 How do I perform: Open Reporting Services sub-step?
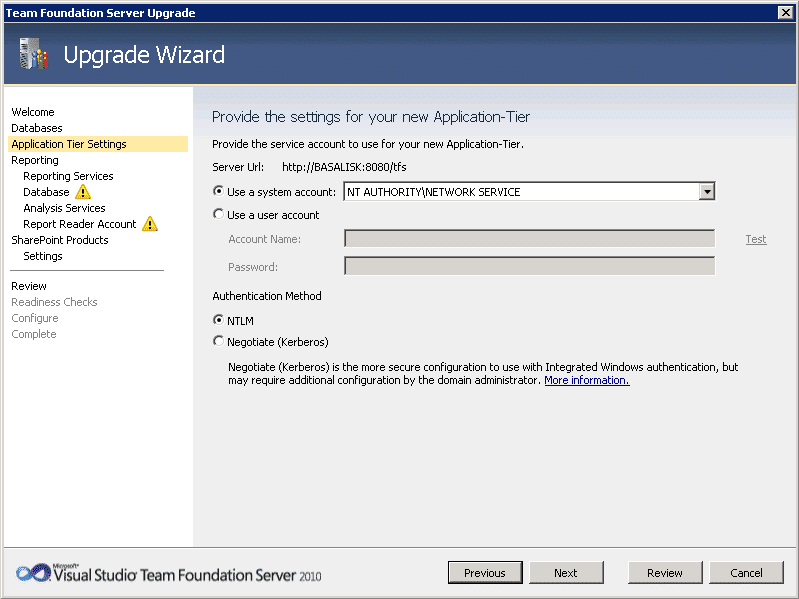click(68, 176)
